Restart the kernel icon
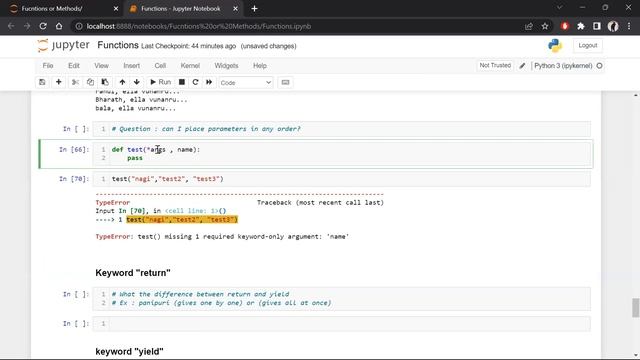Image resolution: width=640 pixels, height=360 pixels. (x=196, y=82)
